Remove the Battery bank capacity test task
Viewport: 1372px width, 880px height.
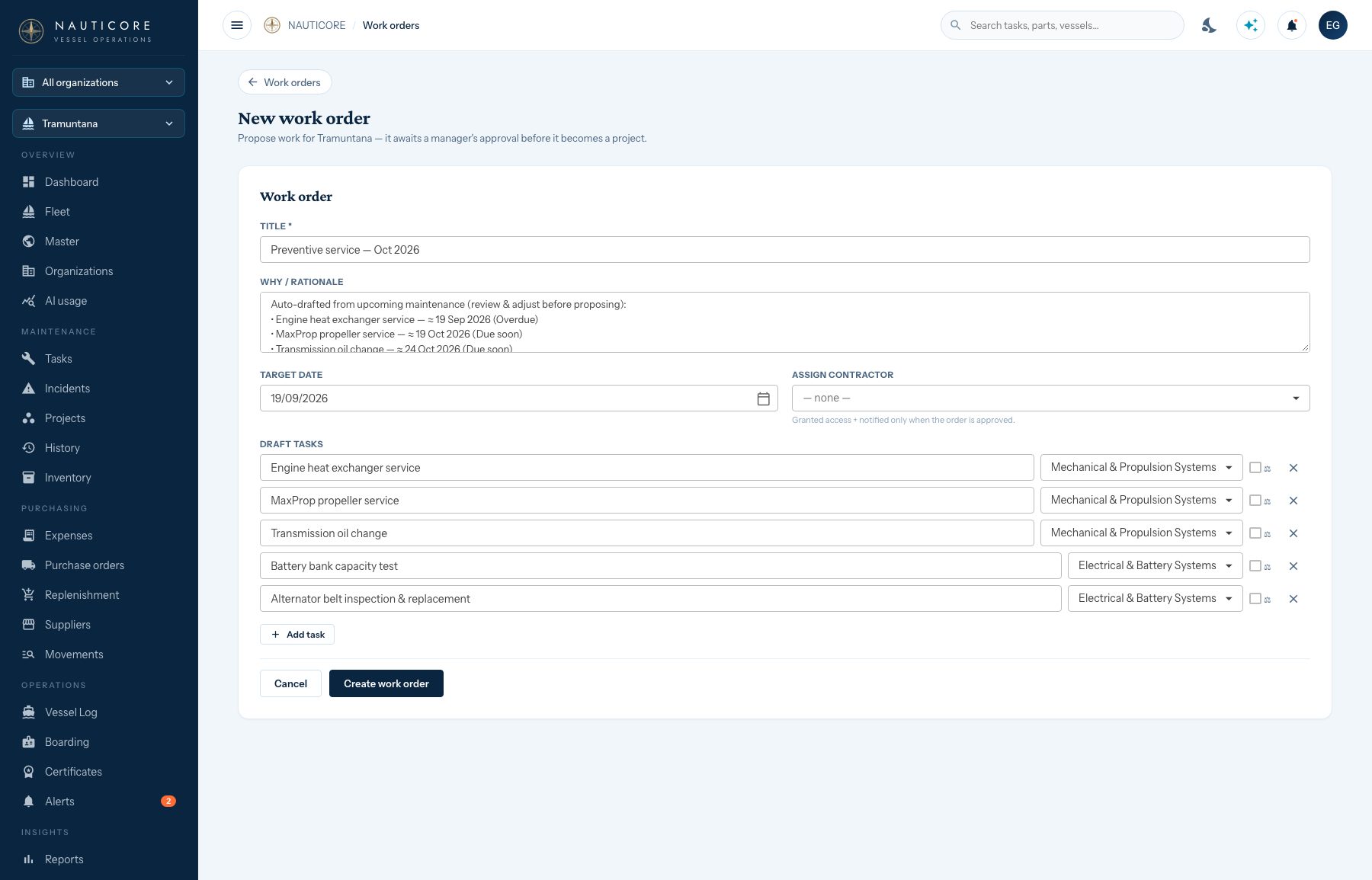pyautogui.click(x=1293, y=566)
